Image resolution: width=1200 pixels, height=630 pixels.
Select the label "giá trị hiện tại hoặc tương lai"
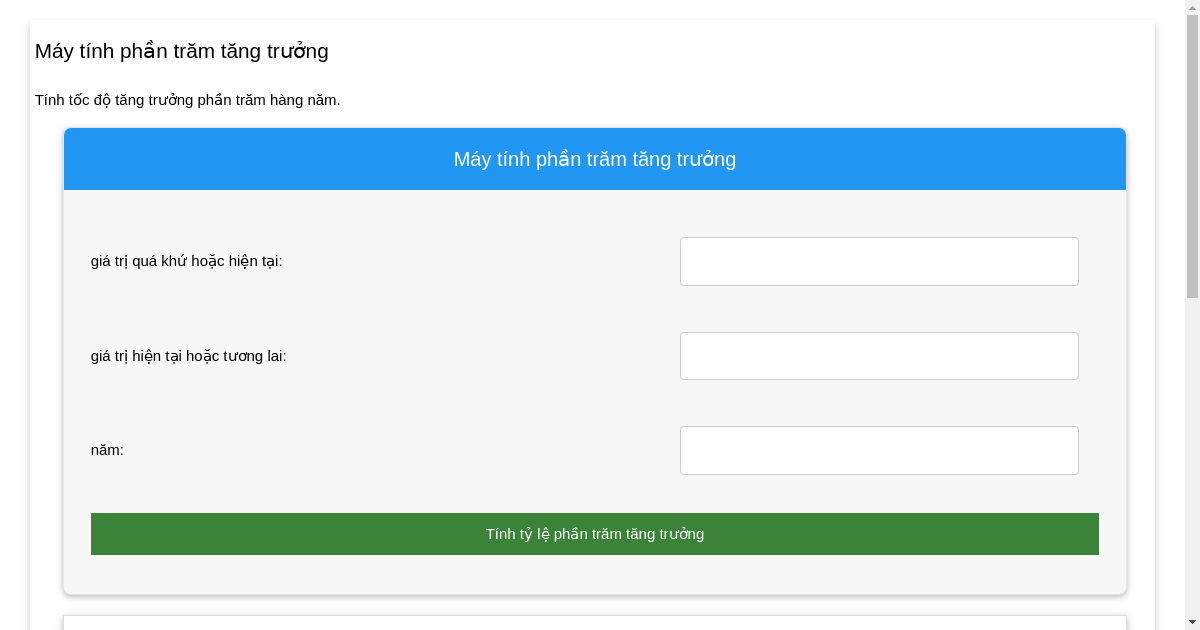189,355
